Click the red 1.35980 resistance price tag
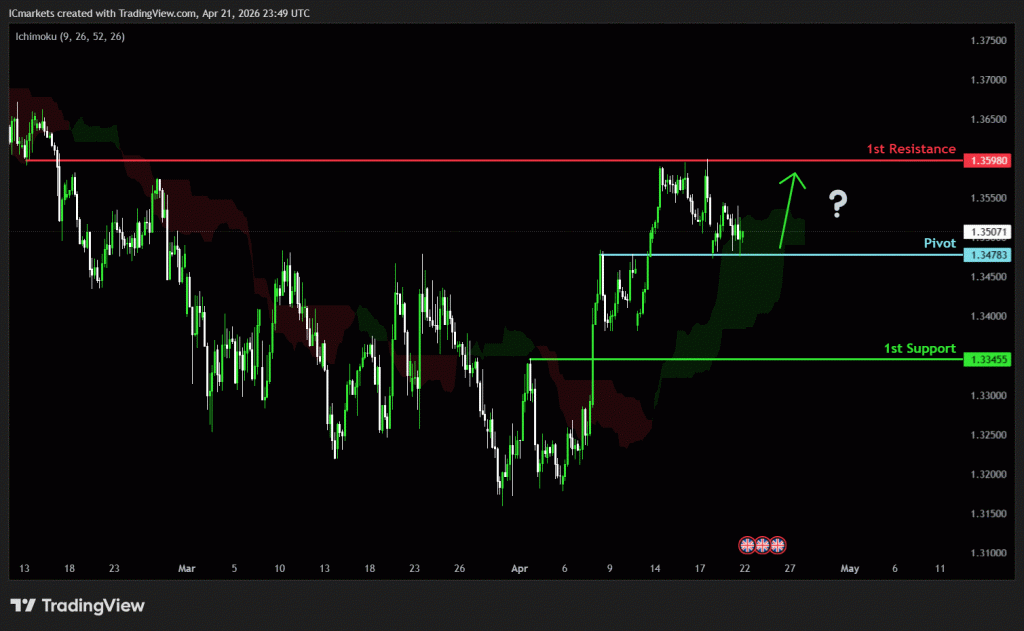1024x631 pixels. tap(987, 160)
